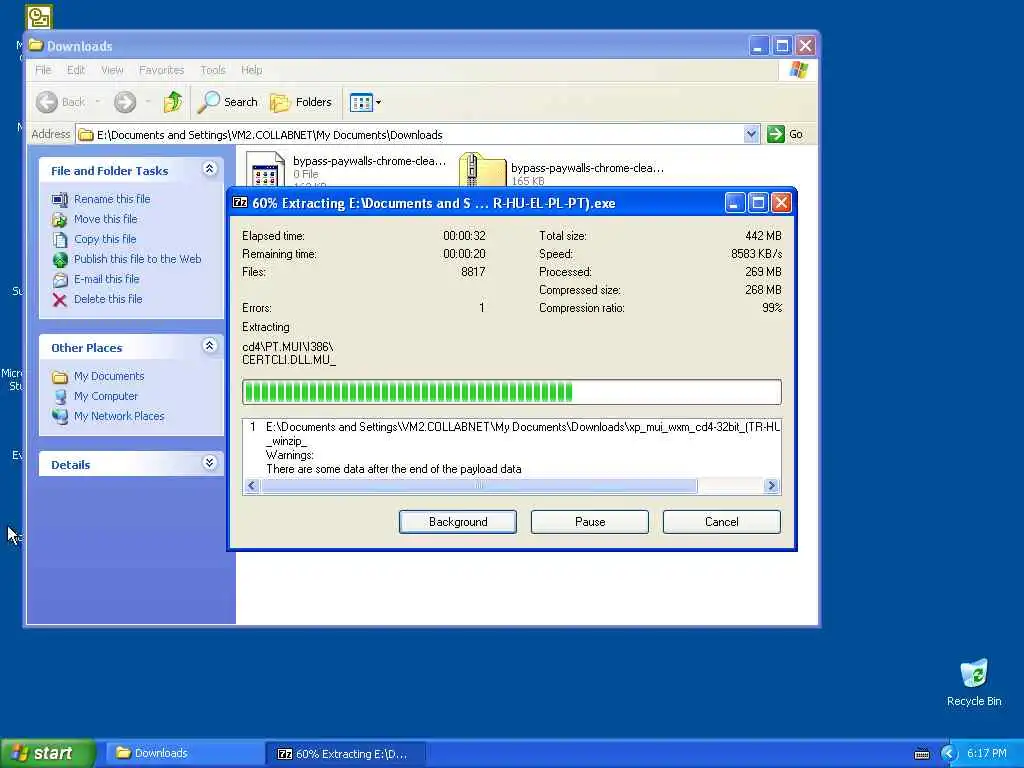Click the 6:17 PM clock
Screen dimensions: 1024x768
(x=986, y=753)
